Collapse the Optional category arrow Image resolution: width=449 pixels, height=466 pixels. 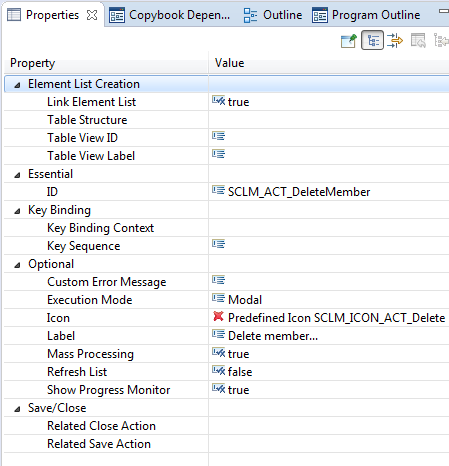point(17,265)
